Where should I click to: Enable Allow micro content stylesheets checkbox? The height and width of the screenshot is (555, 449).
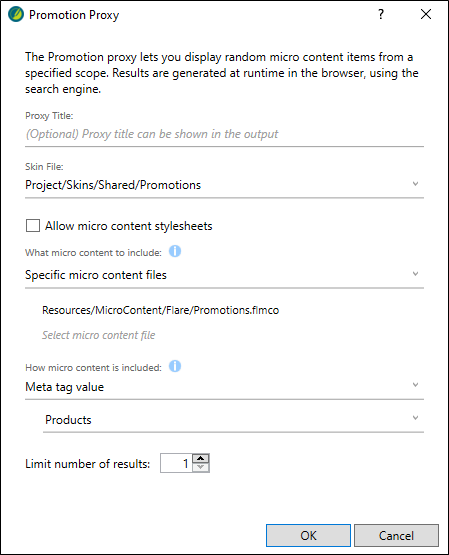coord(33,225)
